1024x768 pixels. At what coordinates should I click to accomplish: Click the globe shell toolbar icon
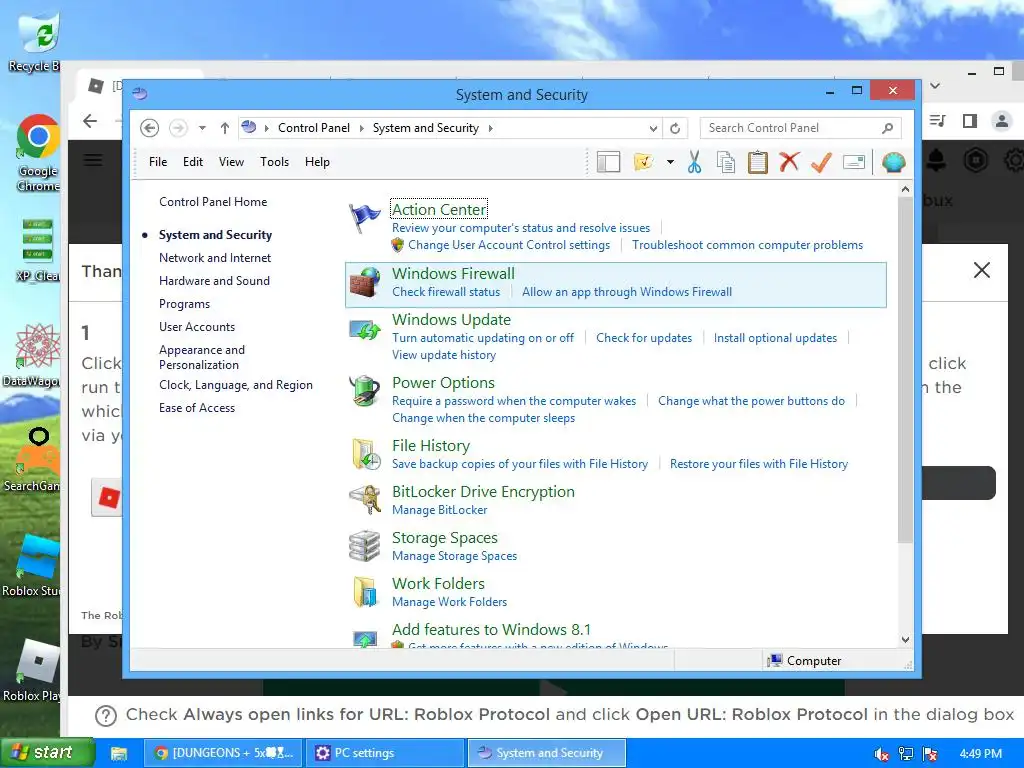893,162
